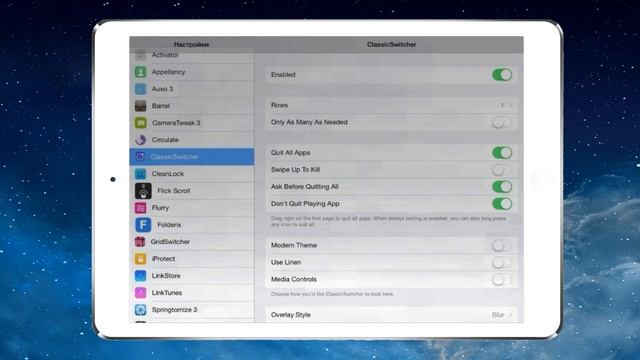The width and height of the screenshot is (640, 360).
Task: Enable Only As Many As Needed
Action: [x=502, y=122]
